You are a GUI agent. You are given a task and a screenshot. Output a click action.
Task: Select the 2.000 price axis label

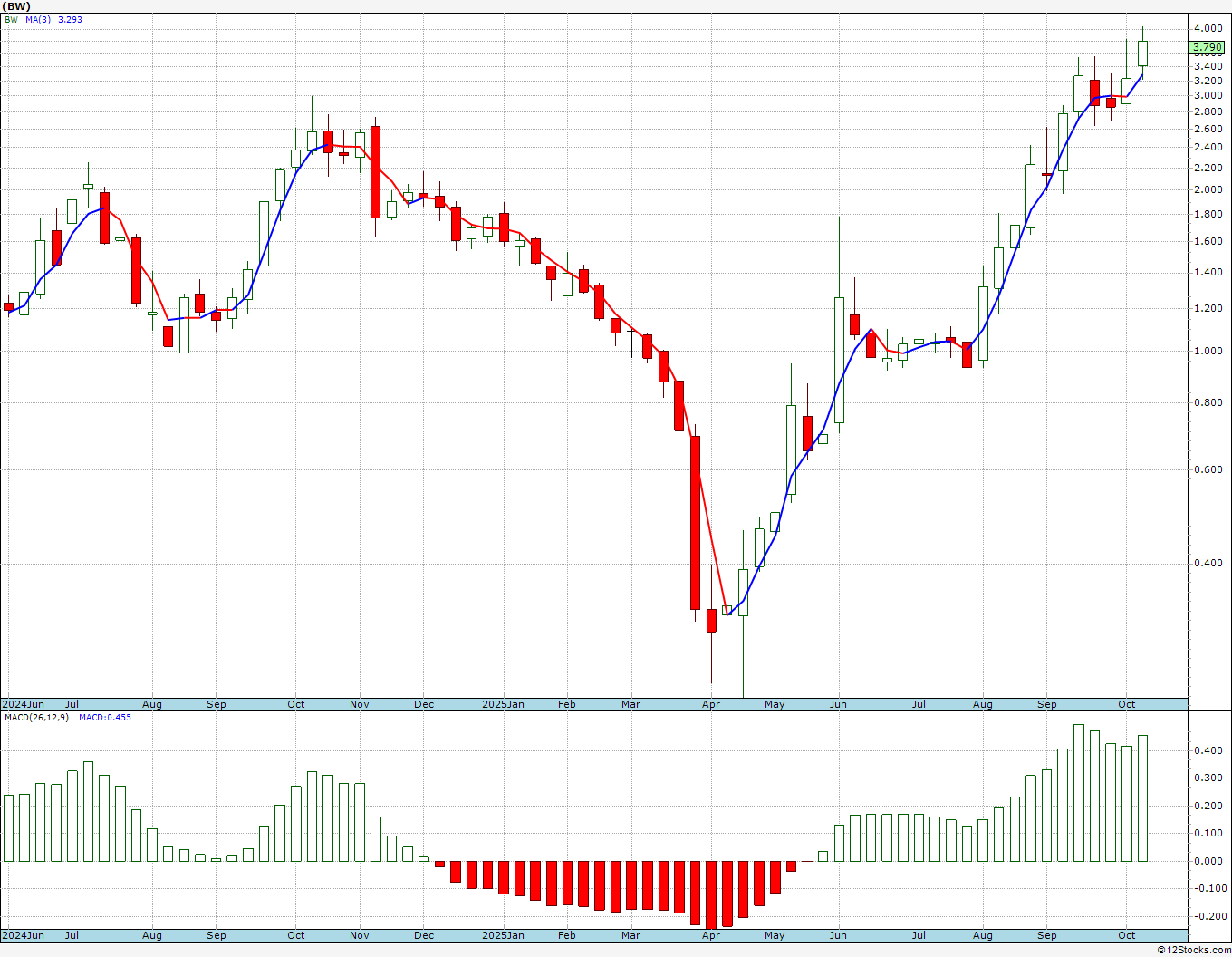pos(1208,189)
